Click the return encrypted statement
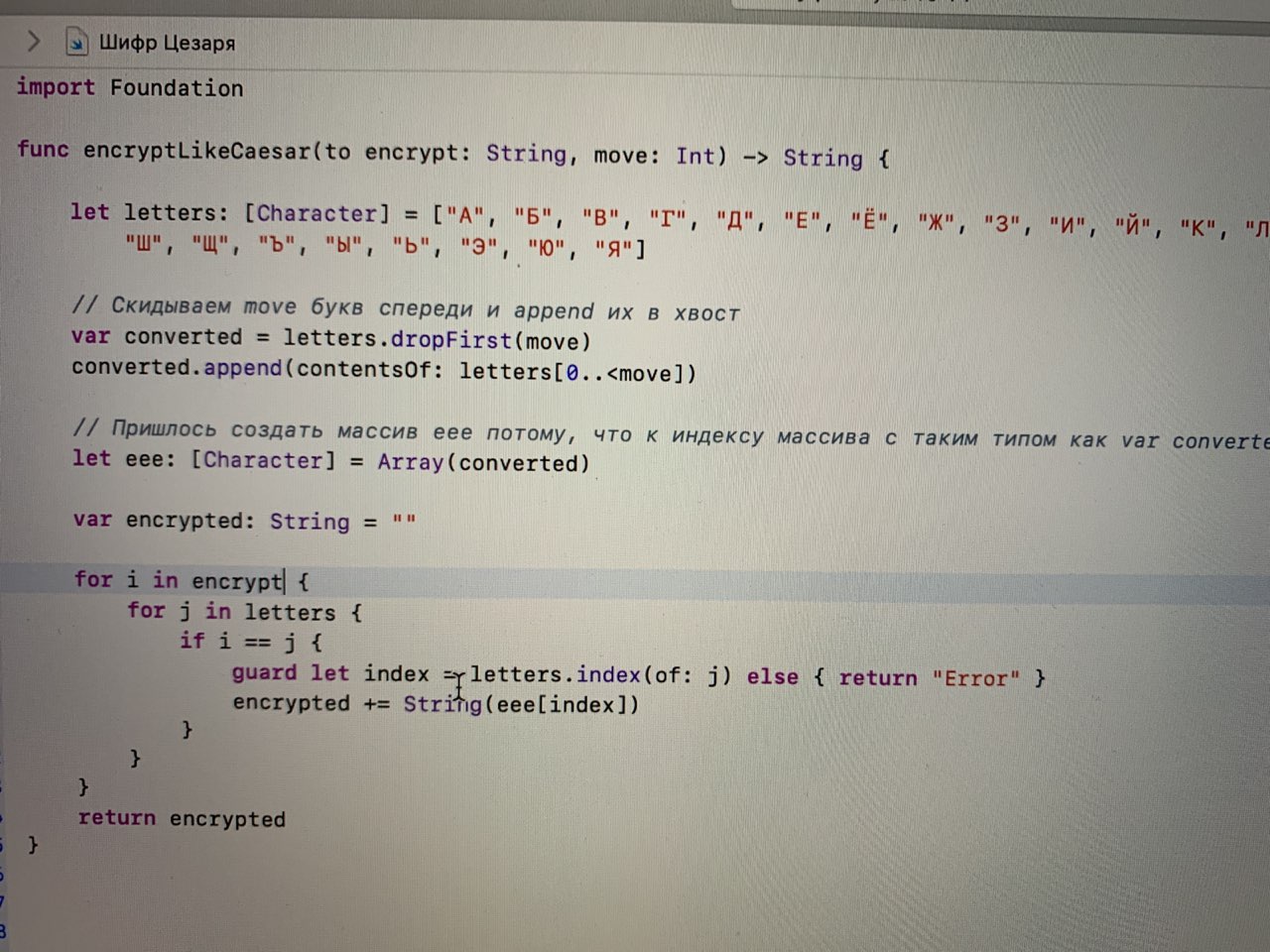 [182, 818]
